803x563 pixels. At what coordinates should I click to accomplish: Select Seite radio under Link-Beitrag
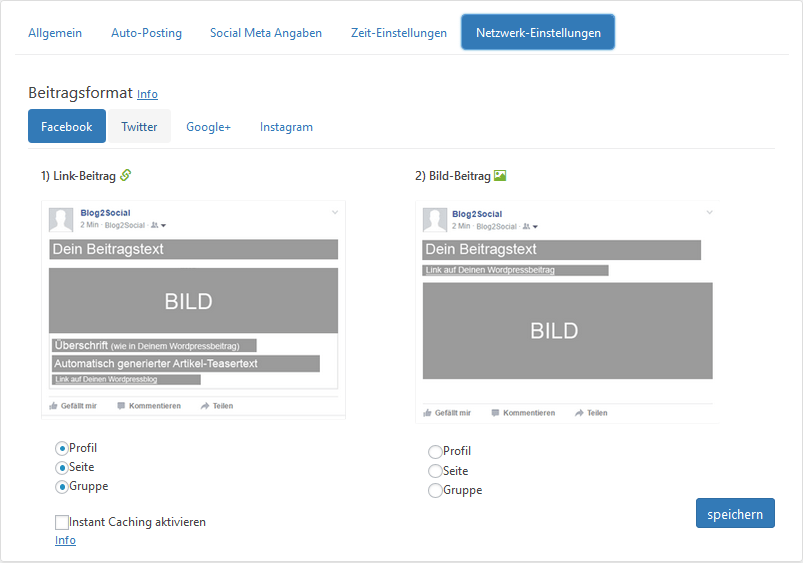point(61,468)
